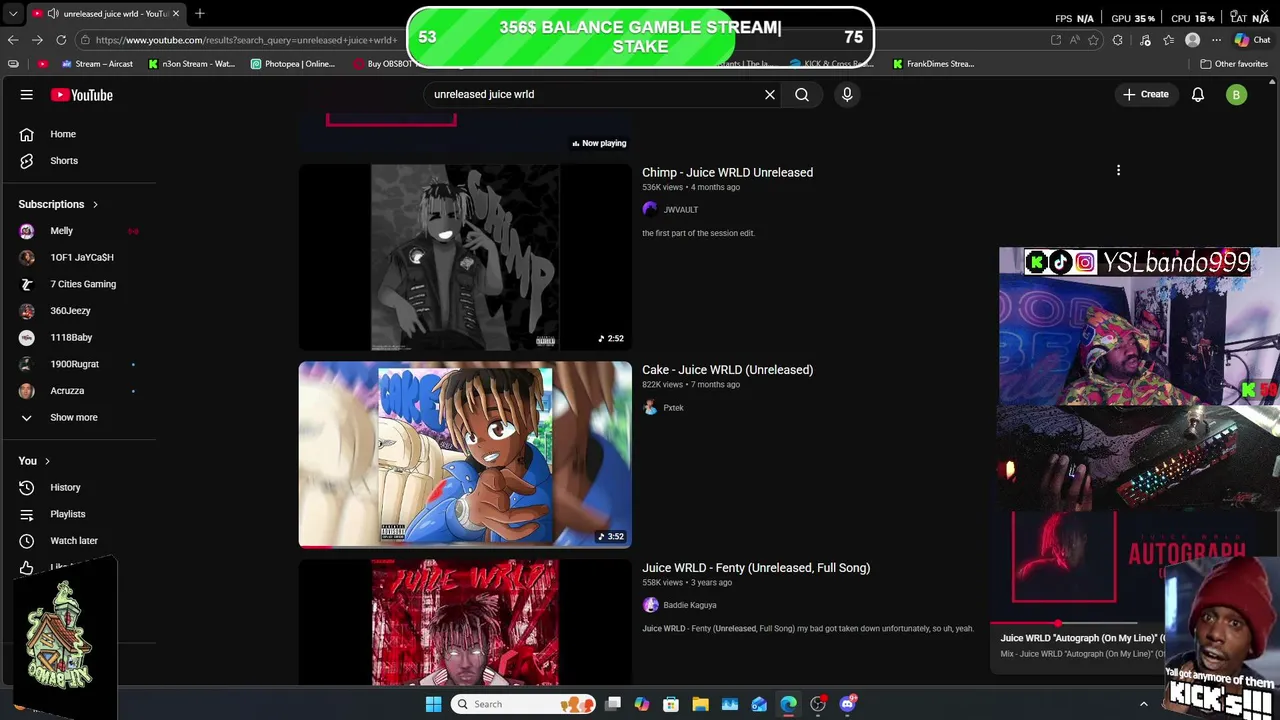This screenshot has width=1280, height=720.
Task: Switch to the unreleased juice wrld tab
Action: [x=105, y=13]
